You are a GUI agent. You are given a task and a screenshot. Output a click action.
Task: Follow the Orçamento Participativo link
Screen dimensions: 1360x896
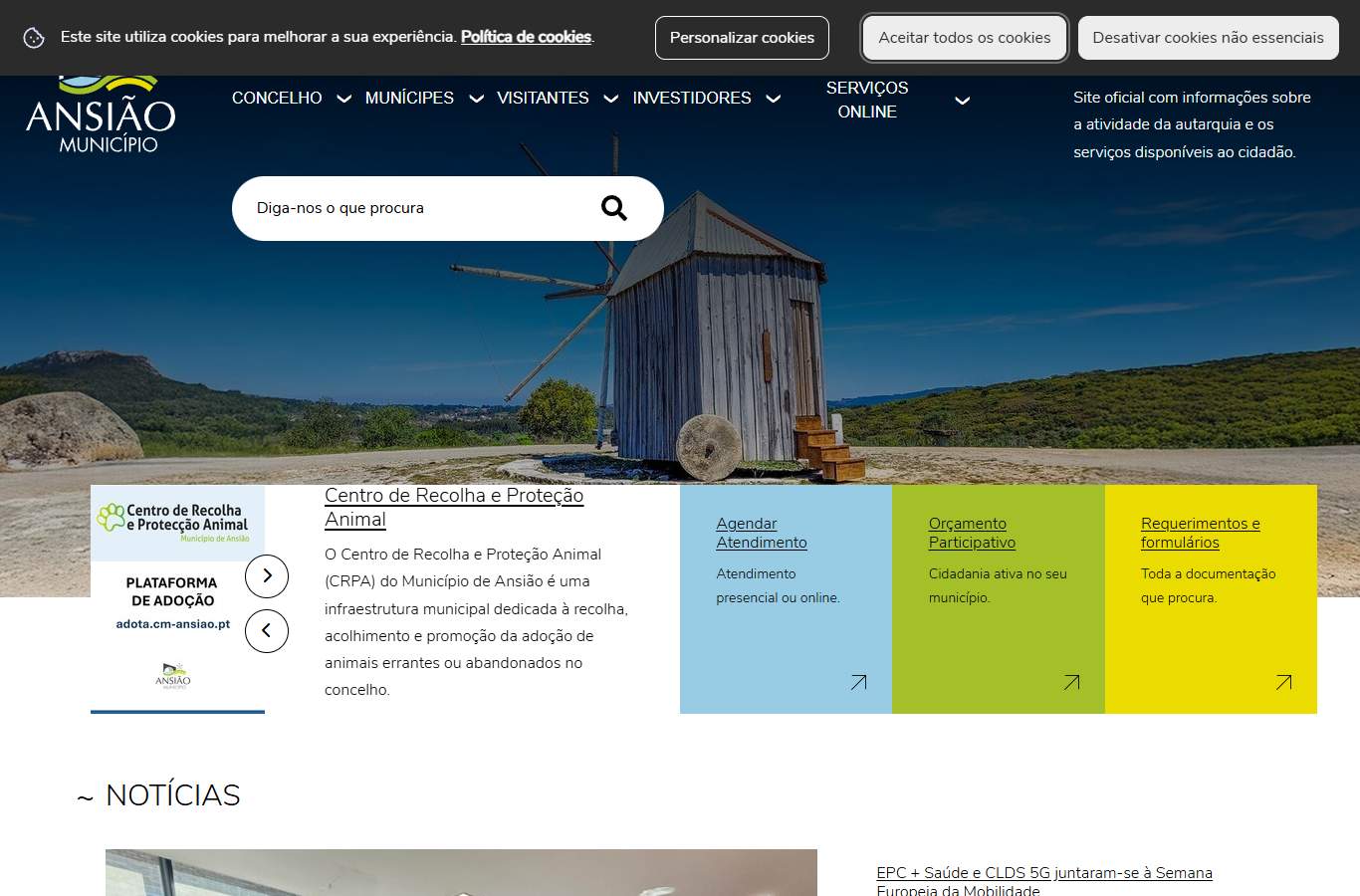972,533
